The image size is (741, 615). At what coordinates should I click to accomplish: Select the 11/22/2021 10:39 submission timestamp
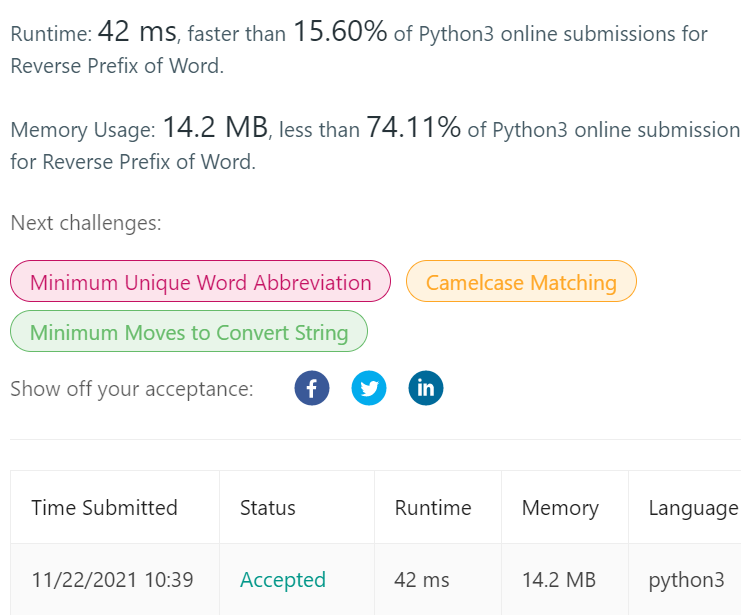(112, 580)
